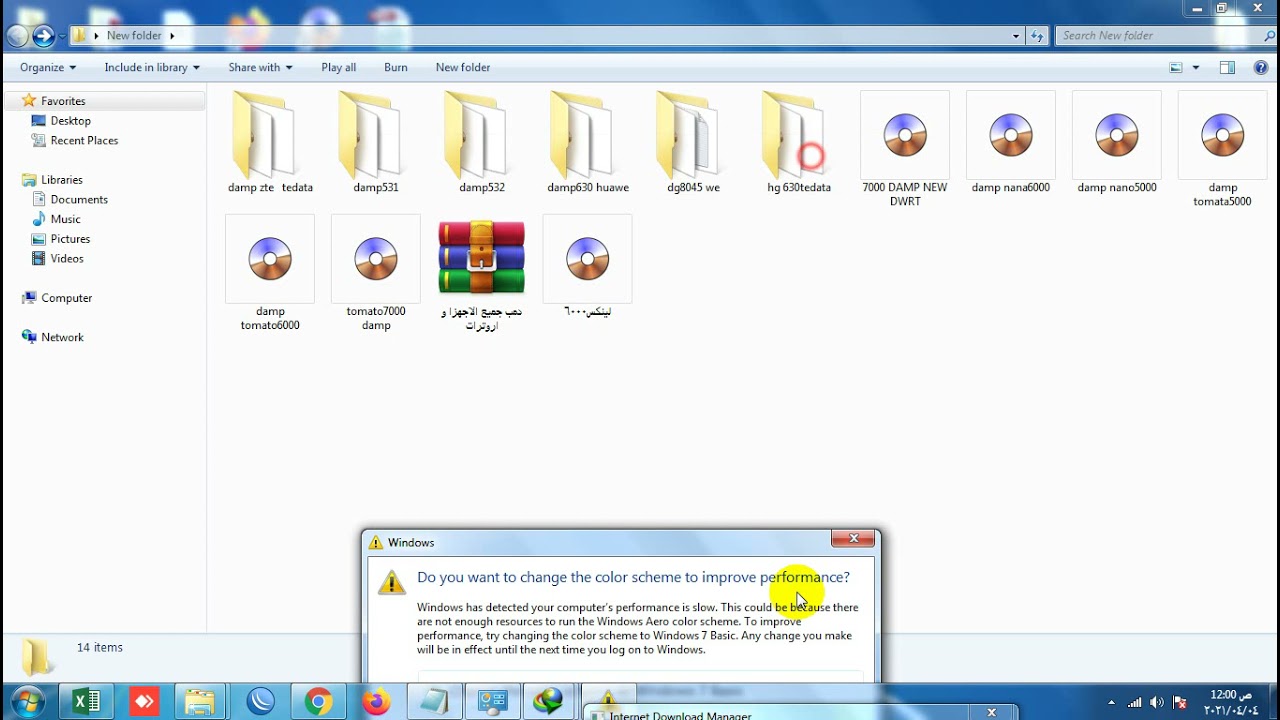Select Recent Places in navigation pane
This screenshot has height=720, width=1280.
(x=84, y=141)
